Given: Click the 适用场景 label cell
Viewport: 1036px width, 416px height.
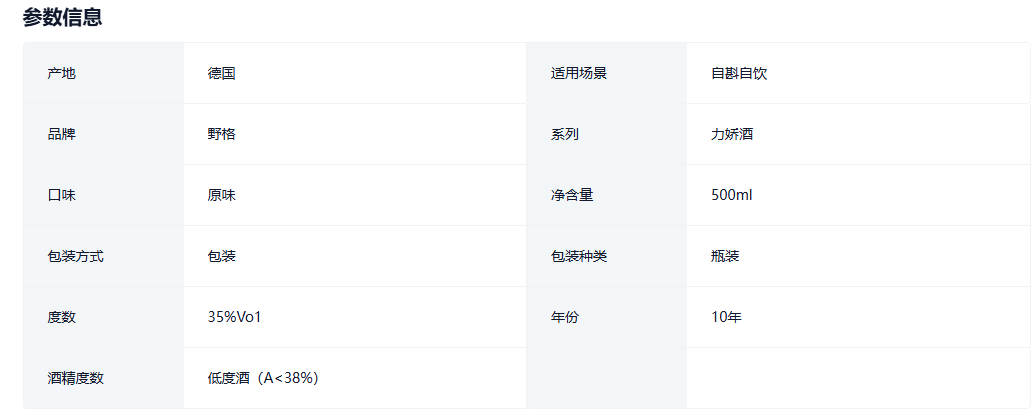Looking at the screenshot, I should 578,73.
